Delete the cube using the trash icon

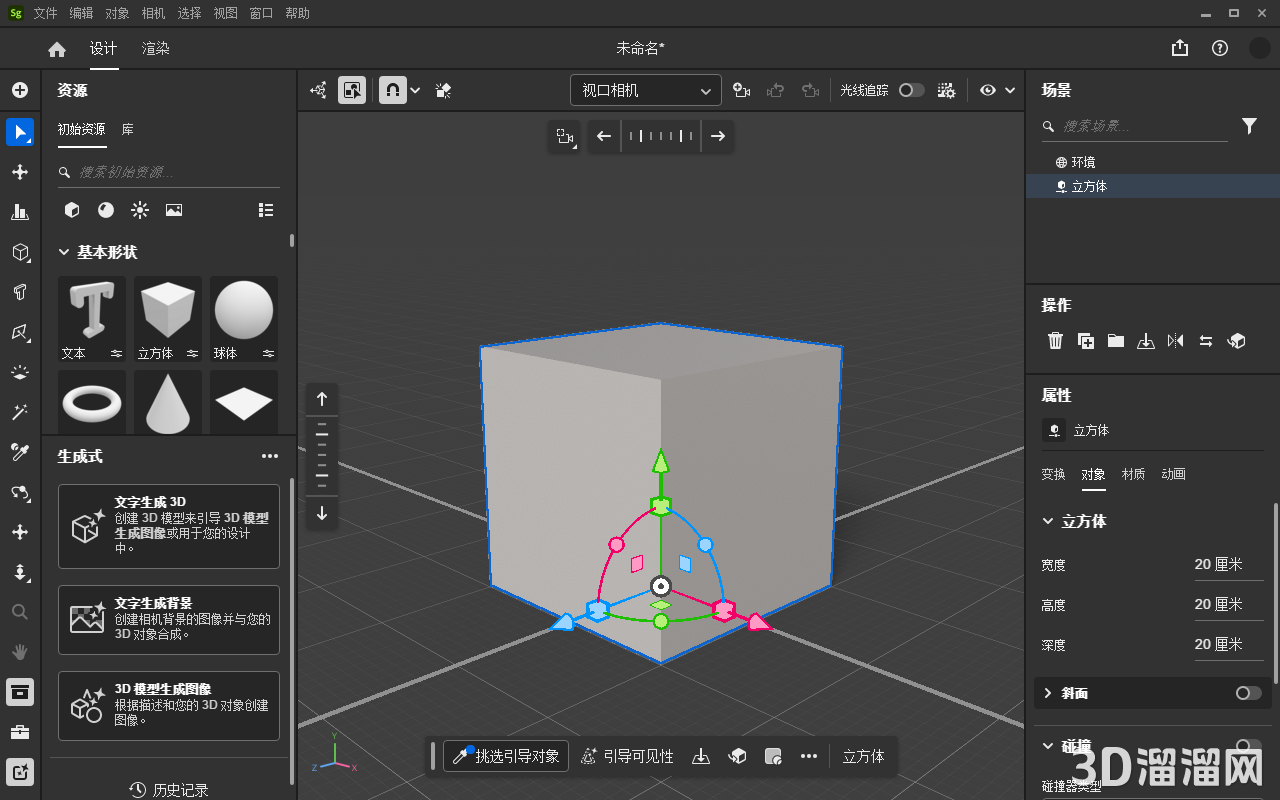click(x=1056, y=340)
